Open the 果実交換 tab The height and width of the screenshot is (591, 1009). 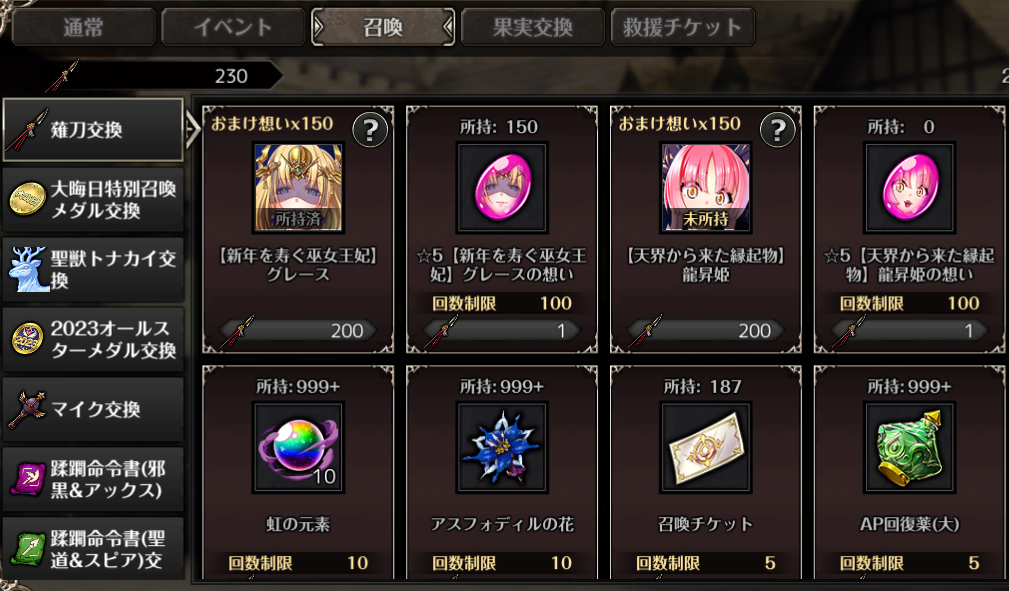(x=533, y=27)
